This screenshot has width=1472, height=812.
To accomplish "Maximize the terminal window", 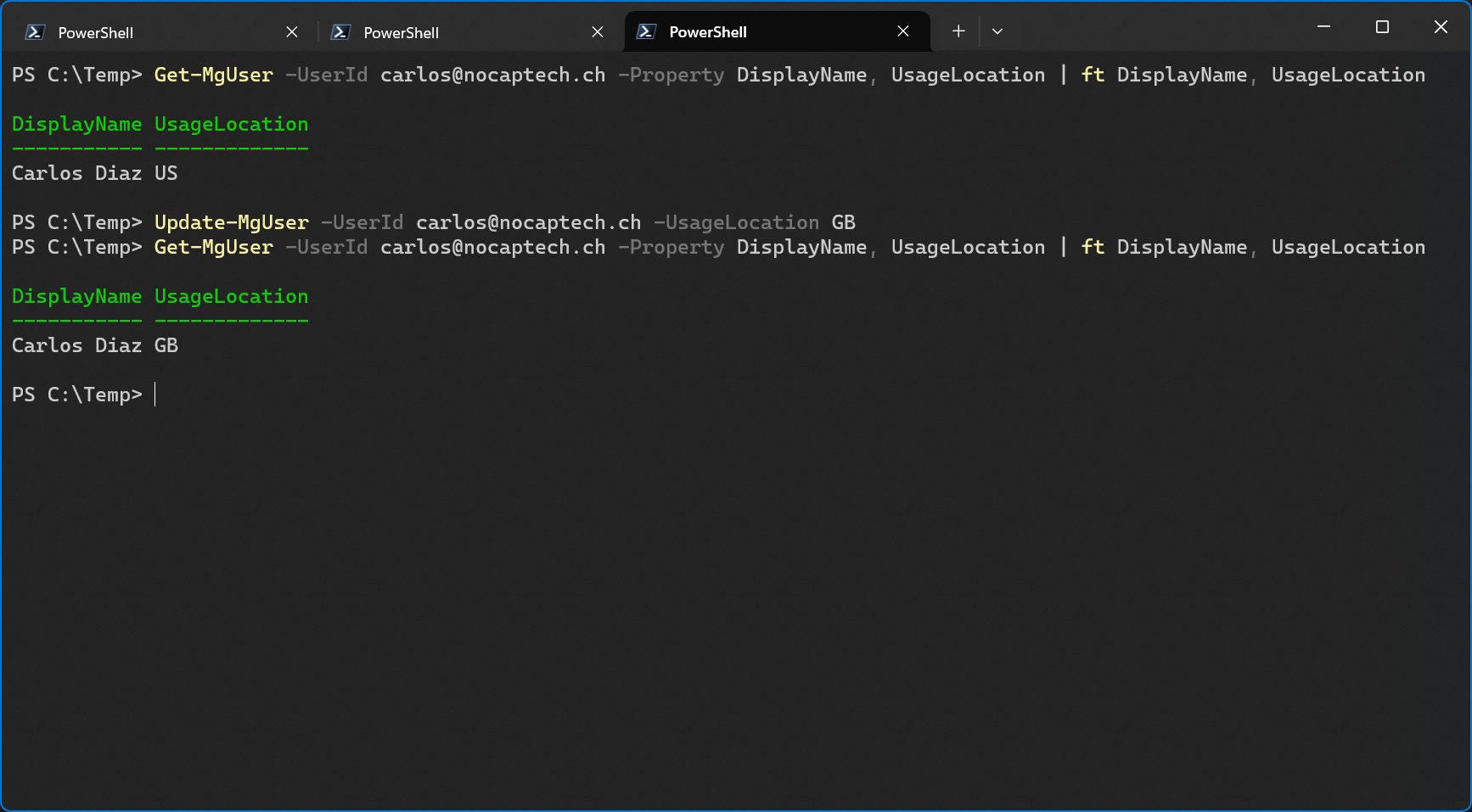I will click(x=1382, y=27).
